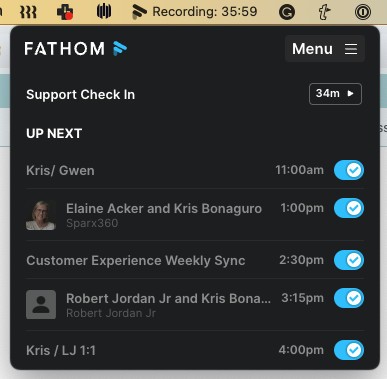The image size is (387, 379).
Task: Click the stylized t menu bar icon
Action: coord(324,12)
